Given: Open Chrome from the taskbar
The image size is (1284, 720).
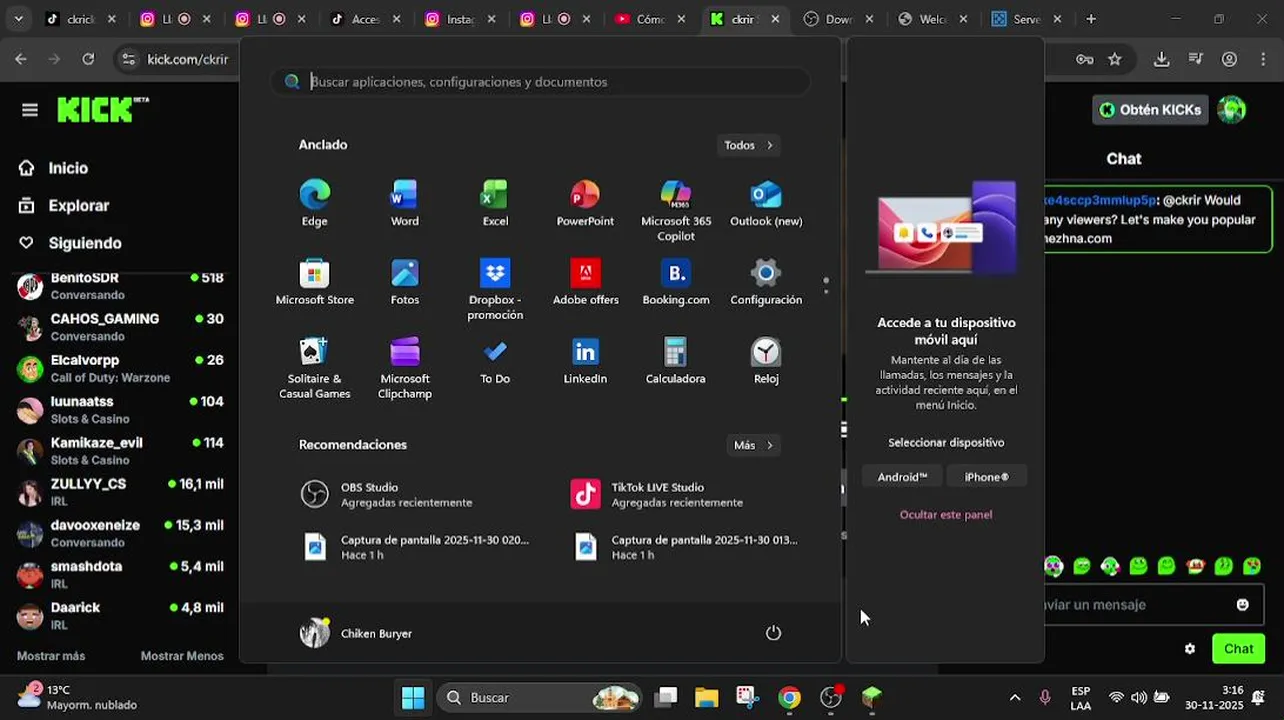Looking at the screenshot, I should tap(789, 698).
